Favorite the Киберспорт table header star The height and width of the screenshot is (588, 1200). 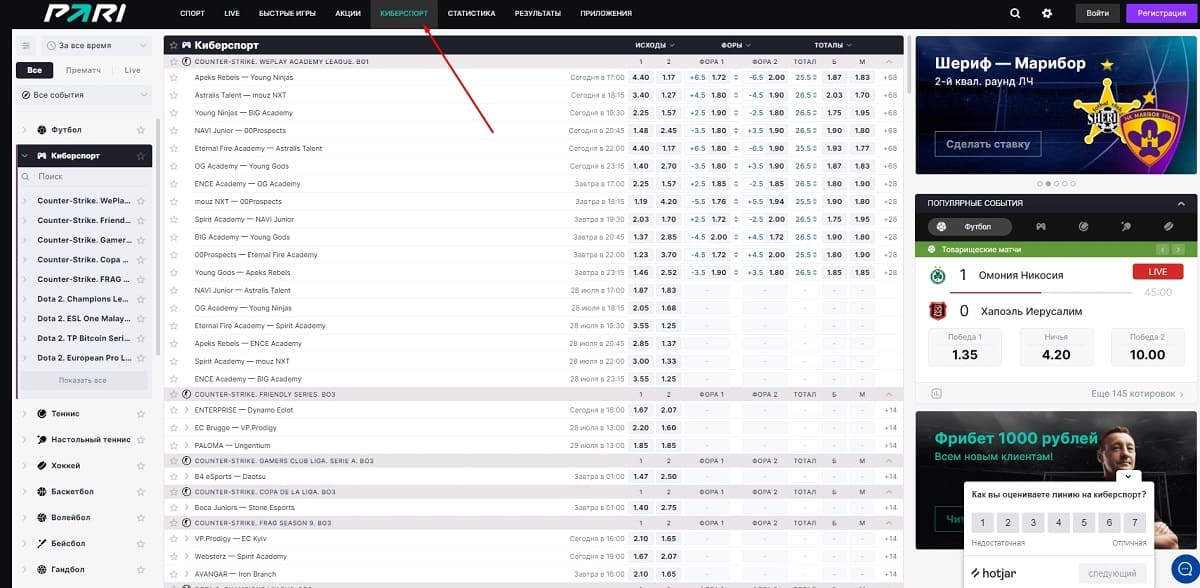(x=173, y=45)
